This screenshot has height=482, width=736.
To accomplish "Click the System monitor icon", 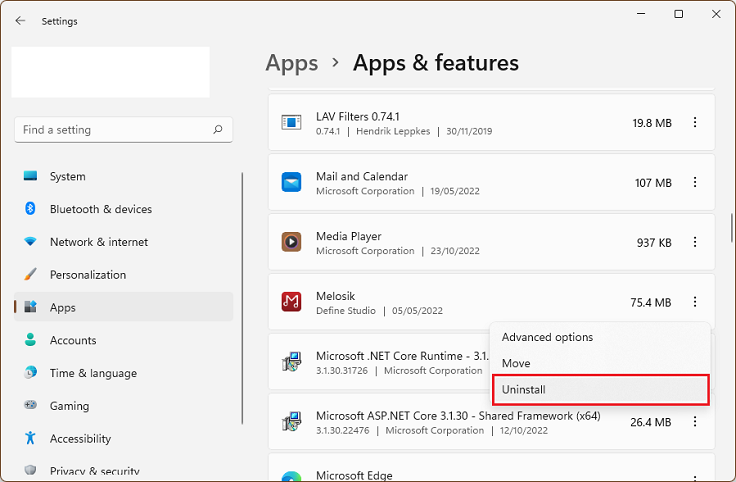I will point(31,176).
